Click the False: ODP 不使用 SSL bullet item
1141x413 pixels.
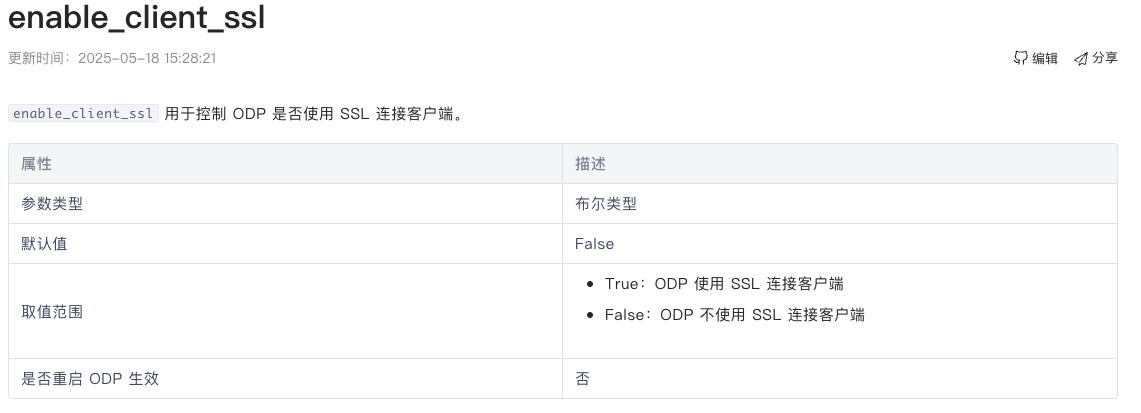pos(735,315)
